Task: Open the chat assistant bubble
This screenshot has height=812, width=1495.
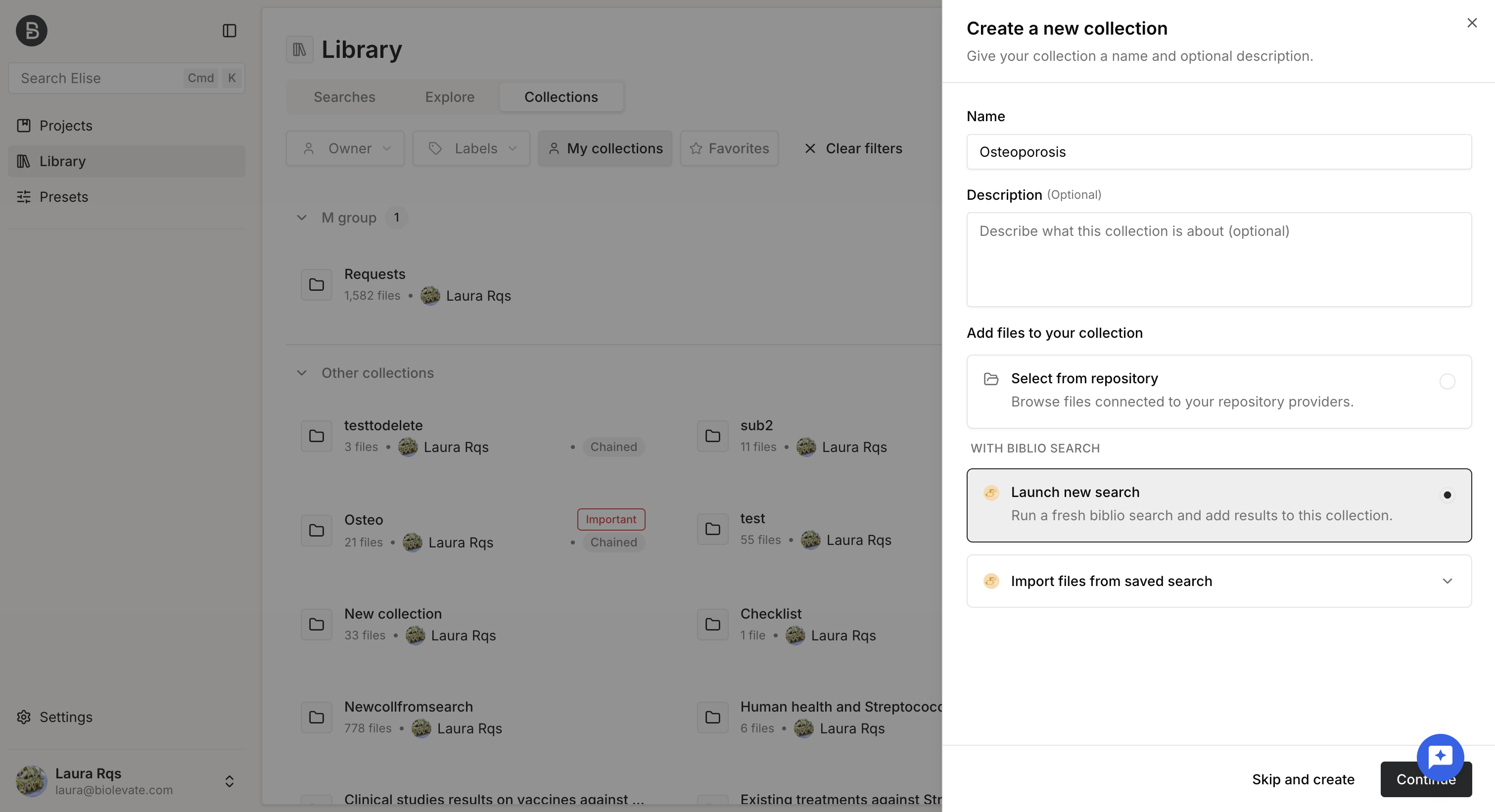Action: [x=1440, y=758]
